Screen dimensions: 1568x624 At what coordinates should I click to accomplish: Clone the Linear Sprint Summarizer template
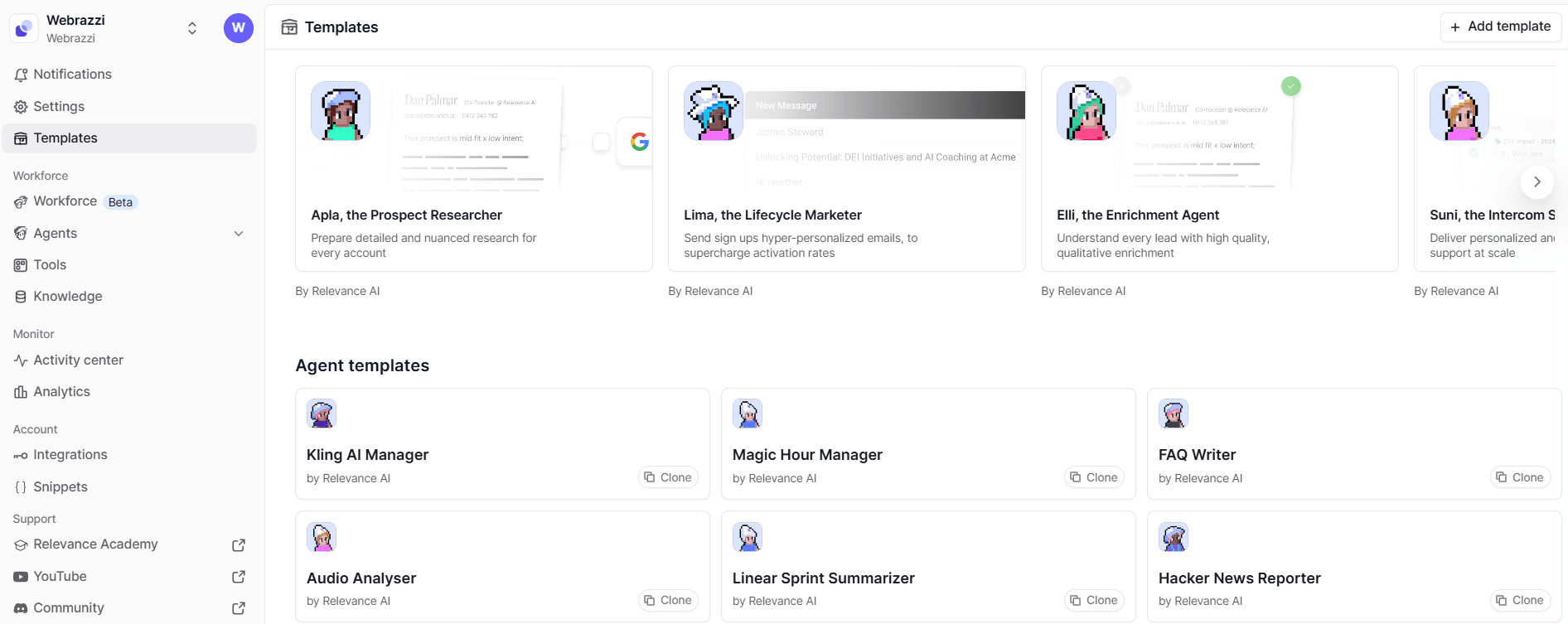(x=1094, y=600)
